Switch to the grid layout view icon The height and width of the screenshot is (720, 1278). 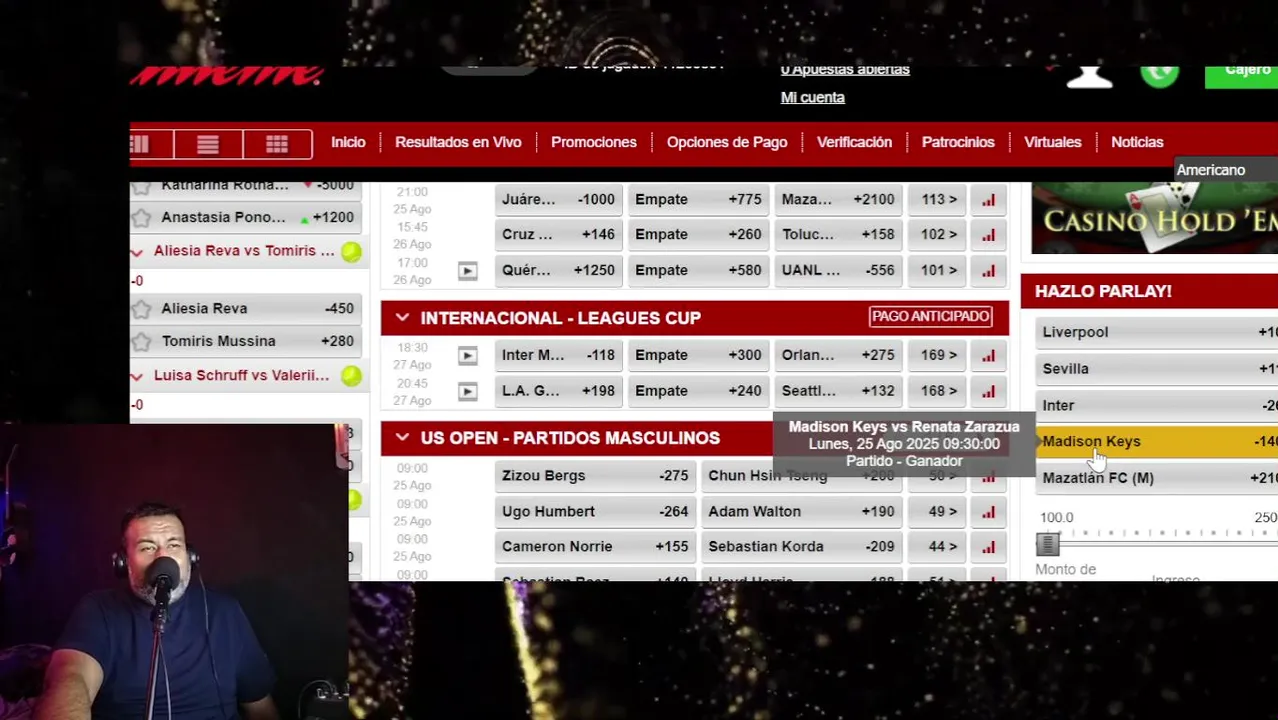[x=277, y=145]
